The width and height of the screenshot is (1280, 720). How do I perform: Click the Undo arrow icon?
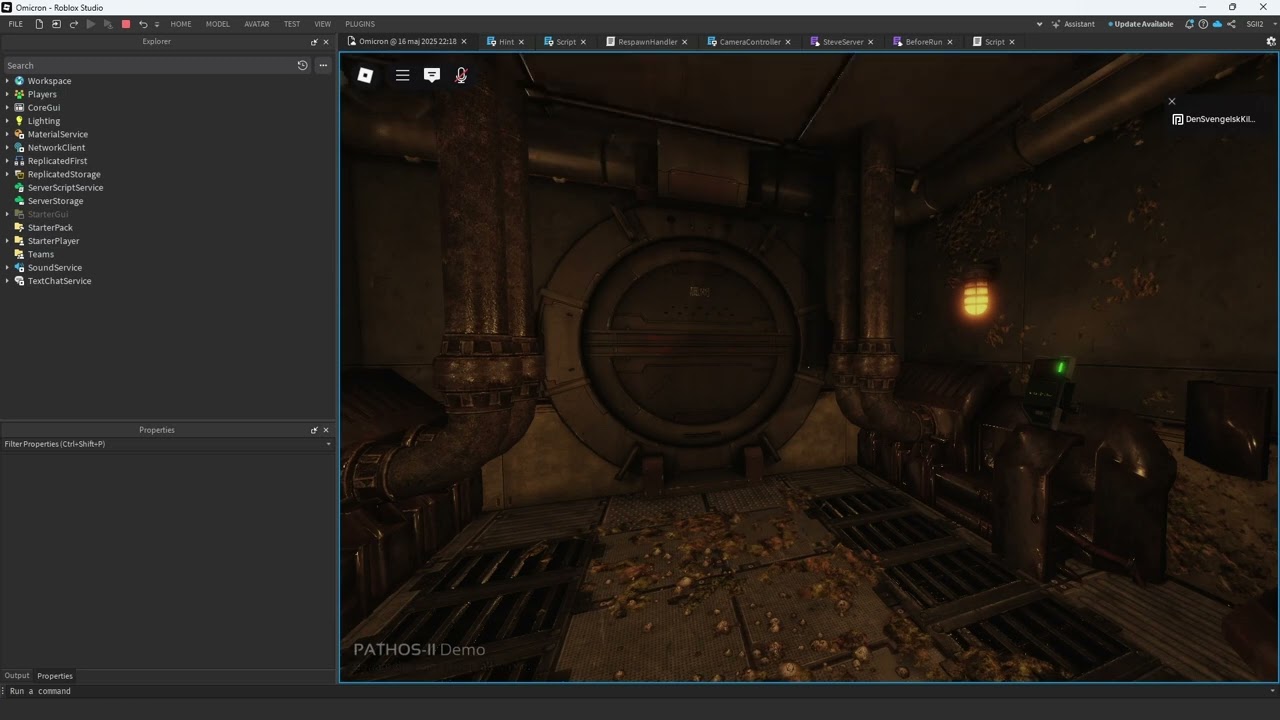click(143, 24)
